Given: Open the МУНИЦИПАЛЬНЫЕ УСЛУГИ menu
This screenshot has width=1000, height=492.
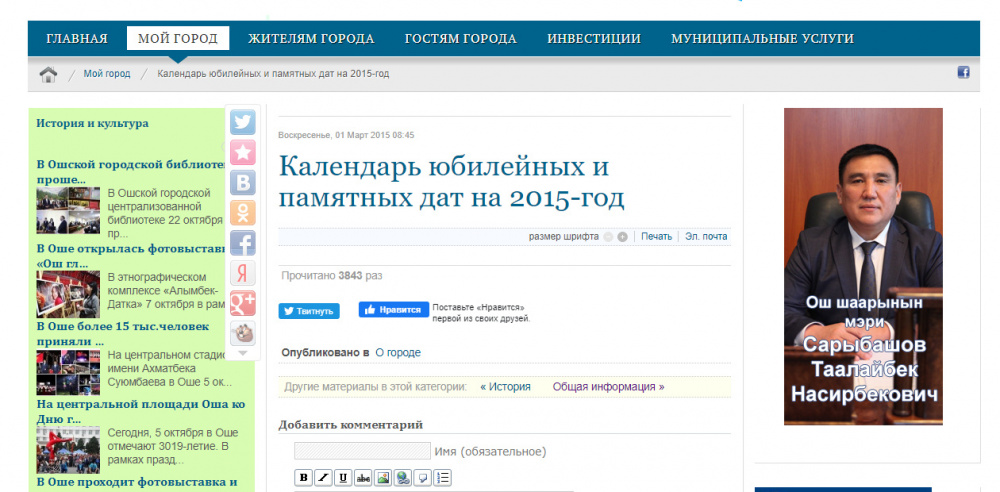Looking at the screenshot, I should [x=762, y=39].
